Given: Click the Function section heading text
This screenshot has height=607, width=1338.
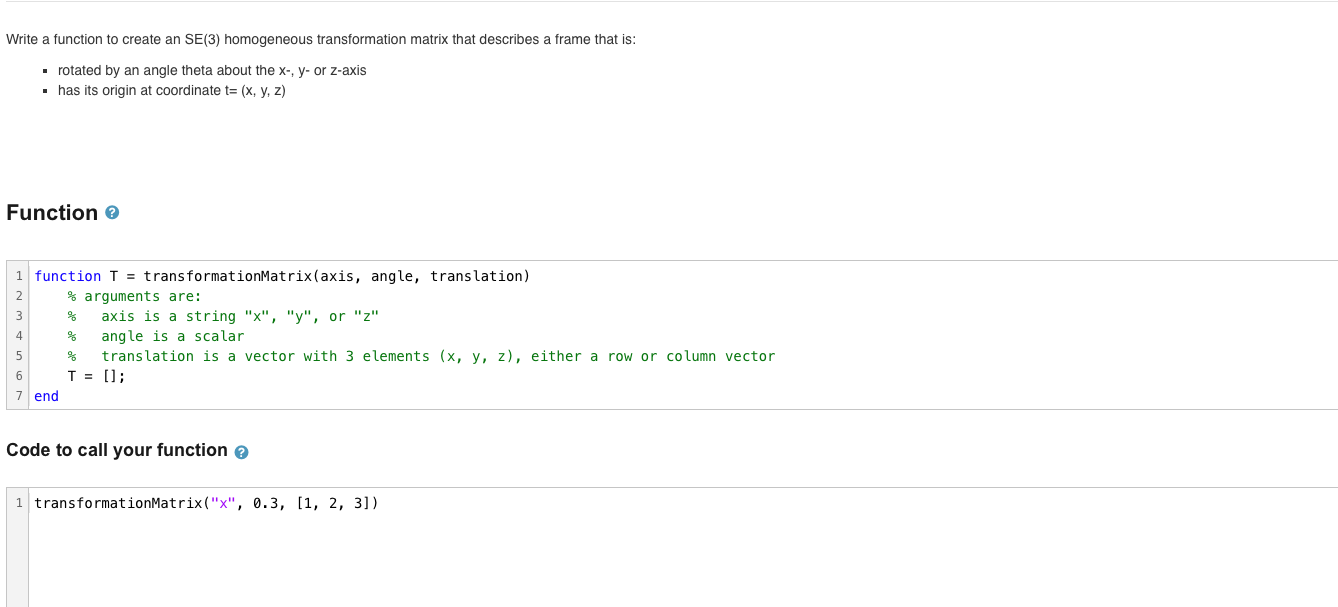Looking at the screenshot, I should coord(50,212).
